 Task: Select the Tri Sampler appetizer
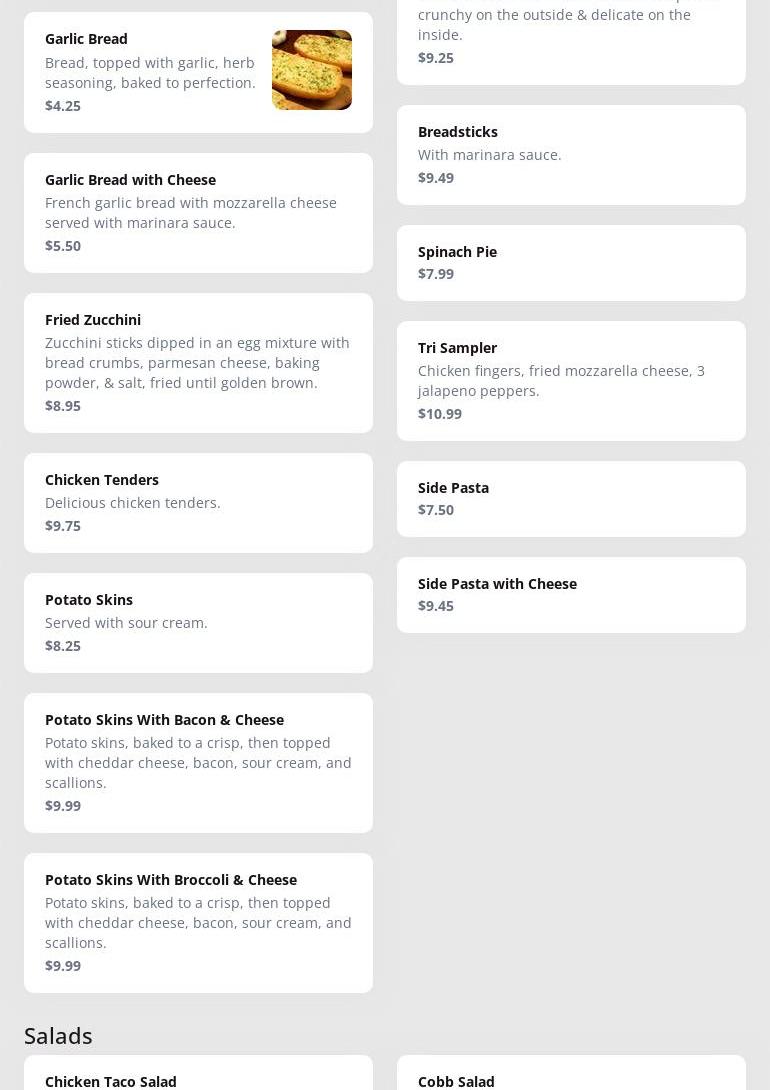coord(457,348)
